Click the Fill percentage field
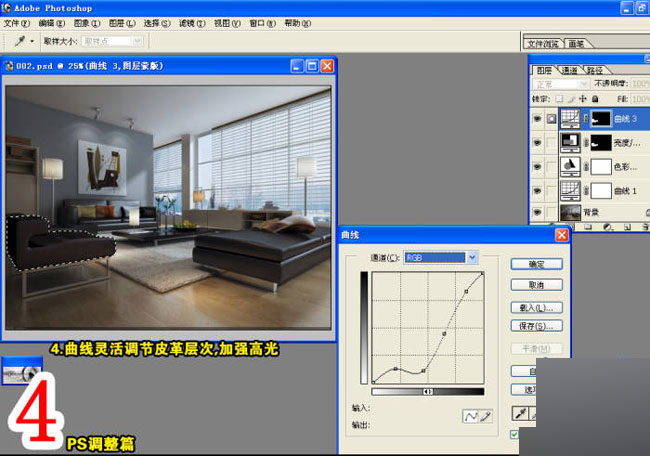Screen dimensions: 650x456 (640, 99)
